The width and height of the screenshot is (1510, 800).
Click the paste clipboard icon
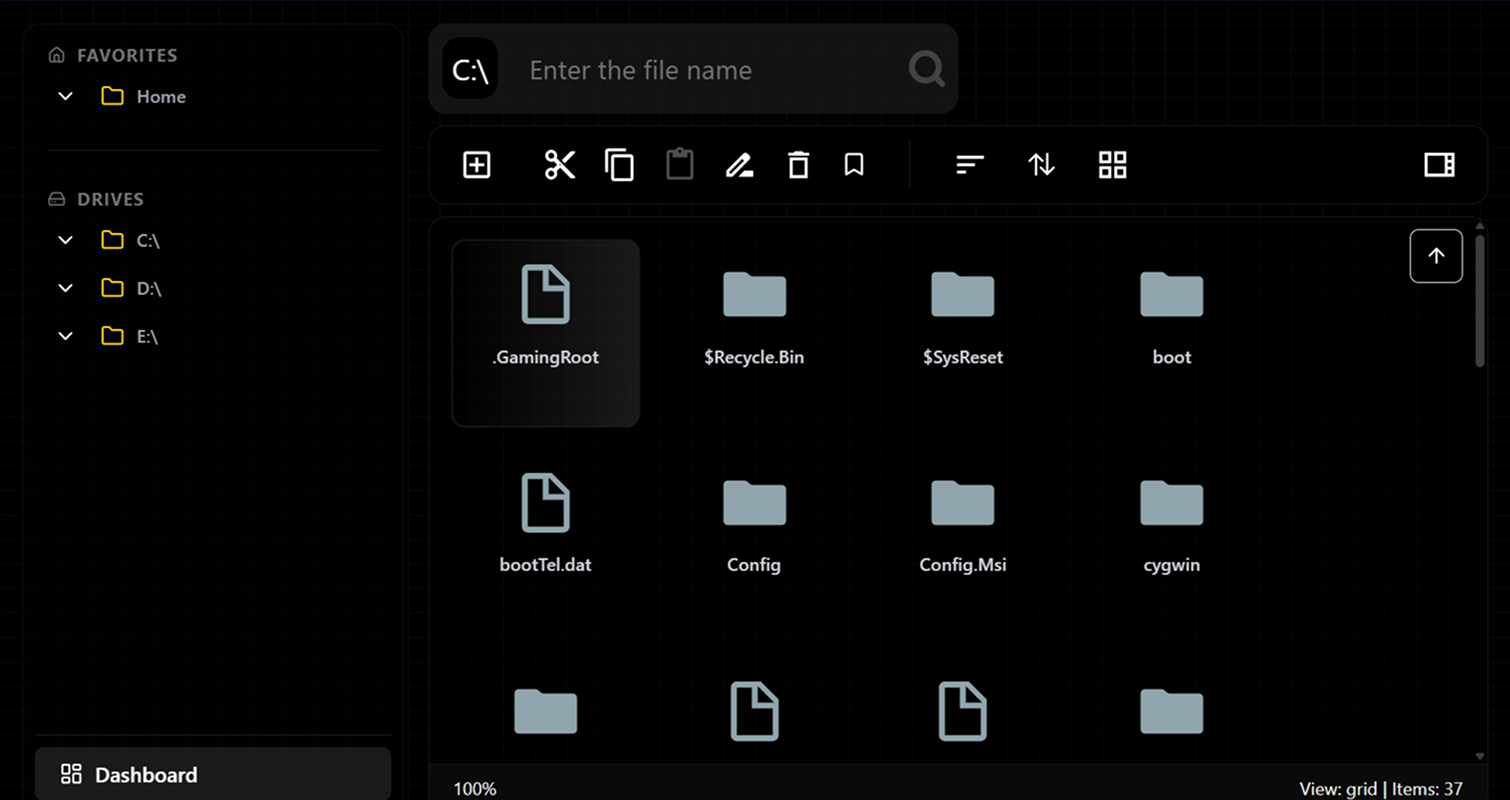point(680,164)
